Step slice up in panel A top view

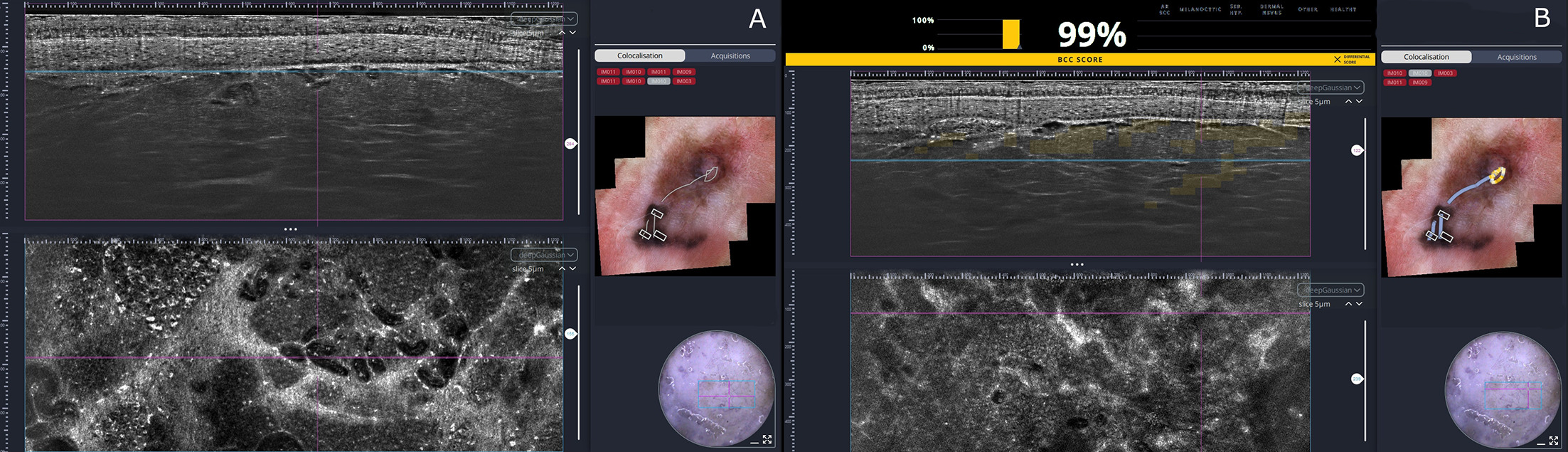[x=562, y=33]
